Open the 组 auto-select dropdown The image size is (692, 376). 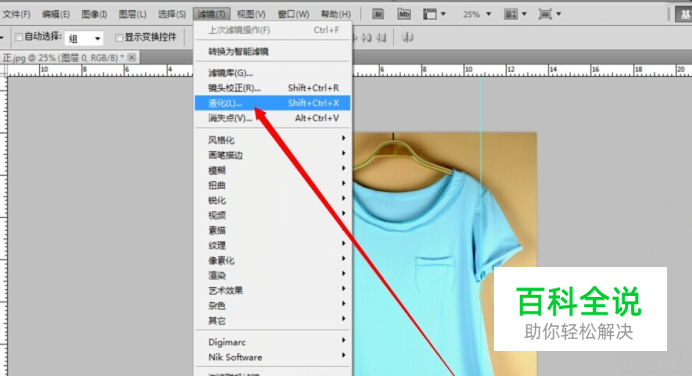(84, 38)
